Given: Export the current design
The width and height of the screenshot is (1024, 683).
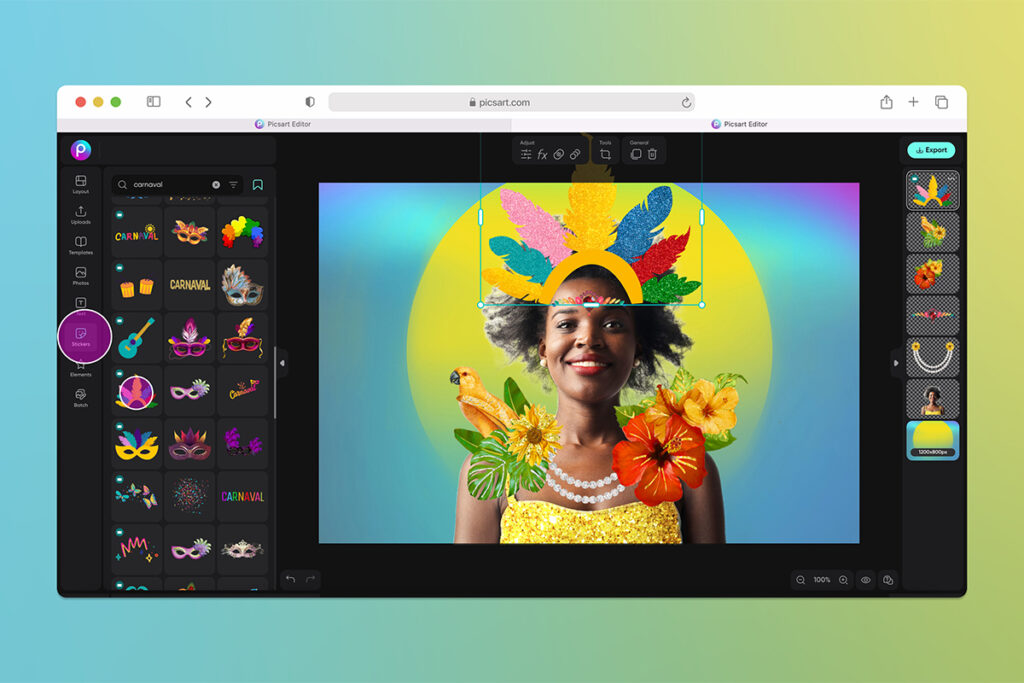Looking at the screenshot, I should coord(931,150).
